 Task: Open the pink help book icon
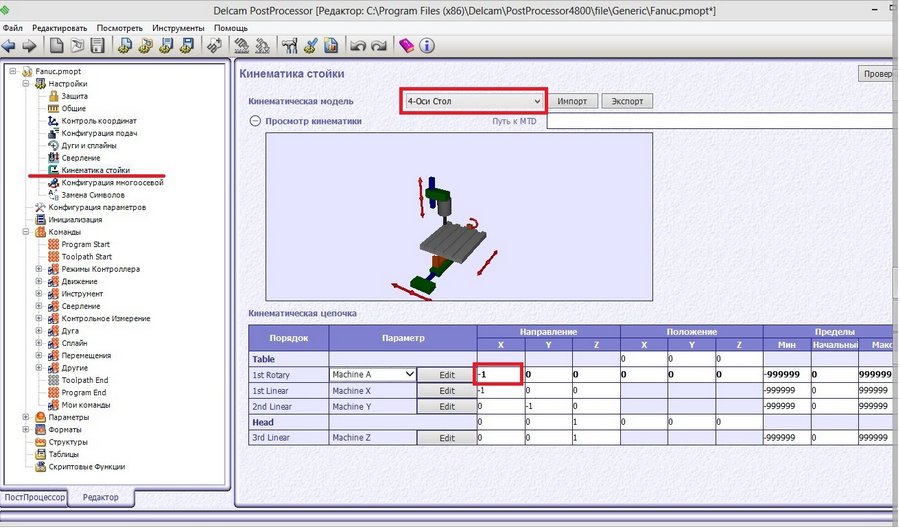406,46
